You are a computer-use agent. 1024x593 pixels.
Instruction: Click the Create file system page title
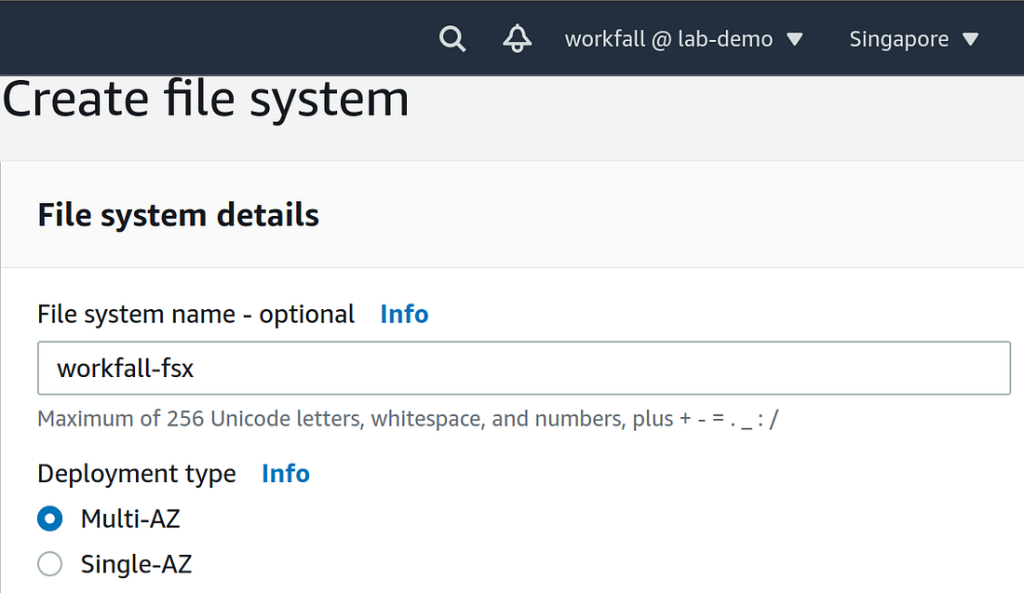tap(206, 100)
